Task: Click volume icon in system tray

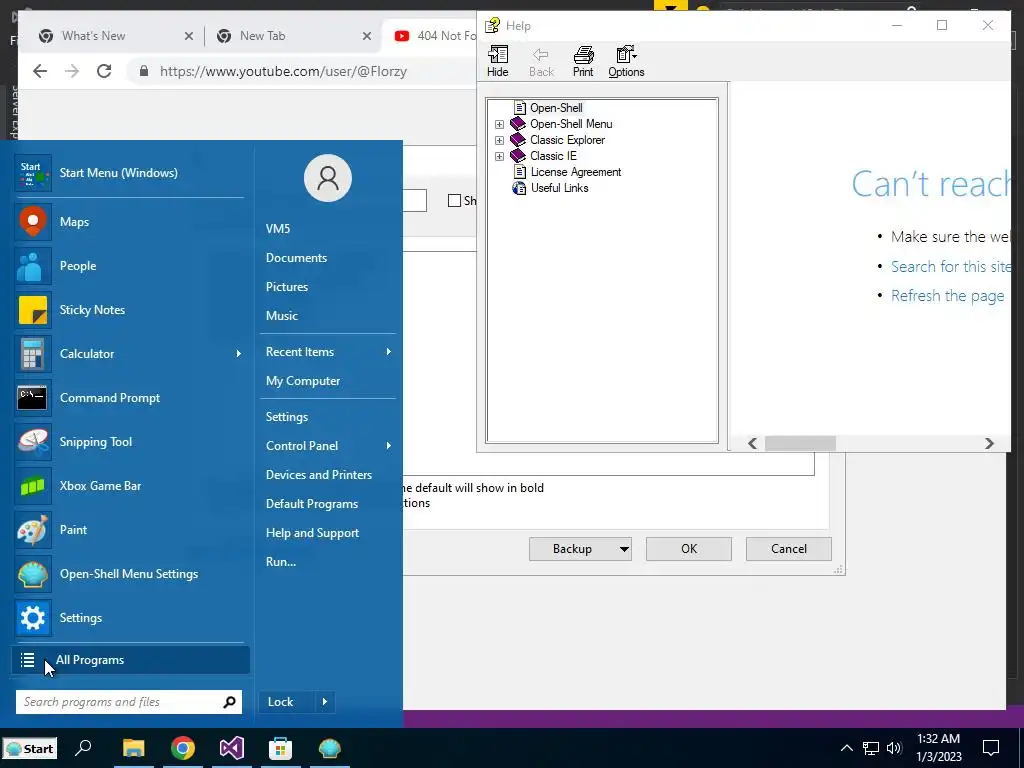Action: point(895,748)
